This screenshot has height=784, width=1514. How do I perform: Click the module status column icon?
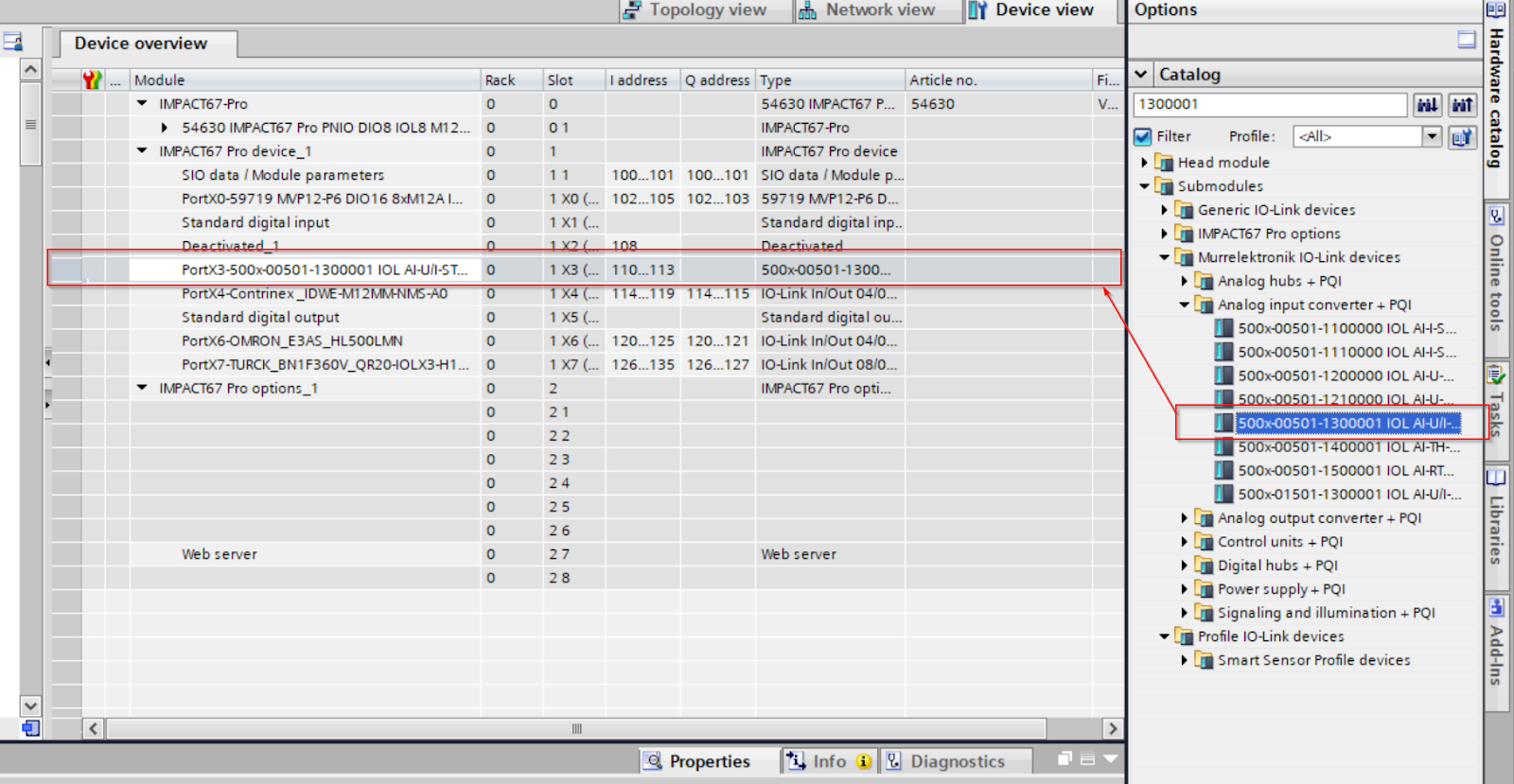(x=92, y=79)
